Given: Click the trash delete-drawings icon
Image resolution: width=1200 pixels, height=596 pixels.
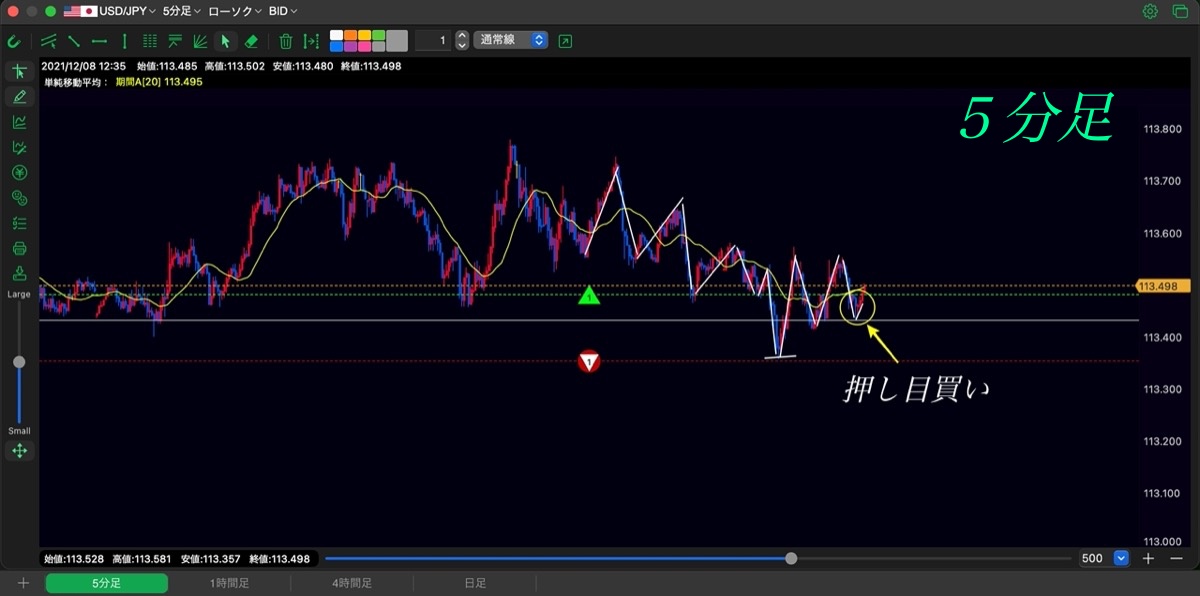Looking at the screenshot, I should point(286,41).
